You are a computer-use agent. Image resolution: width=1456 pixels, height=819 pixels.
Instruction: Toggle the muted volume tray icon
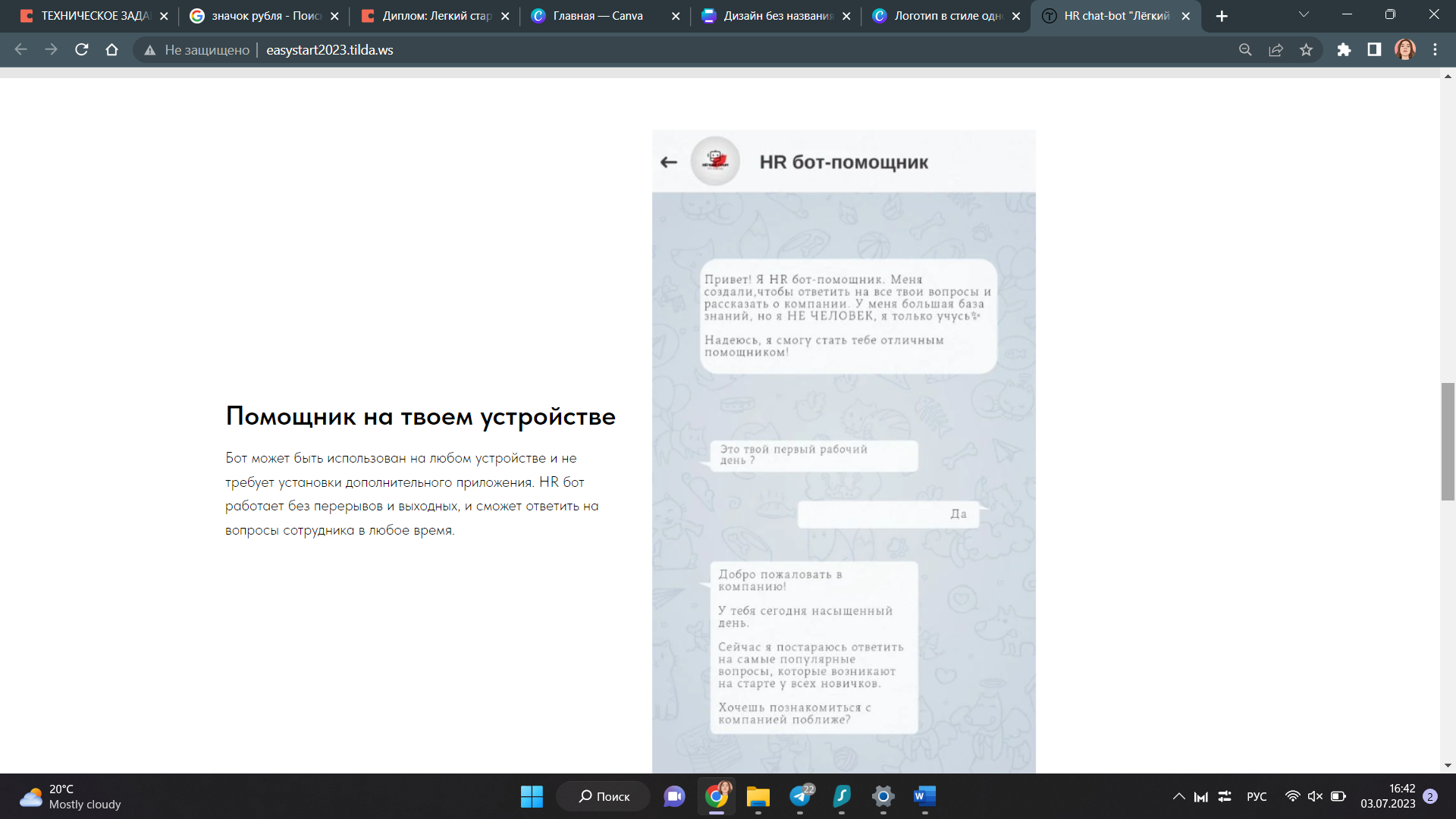[x=1315, y=796]
